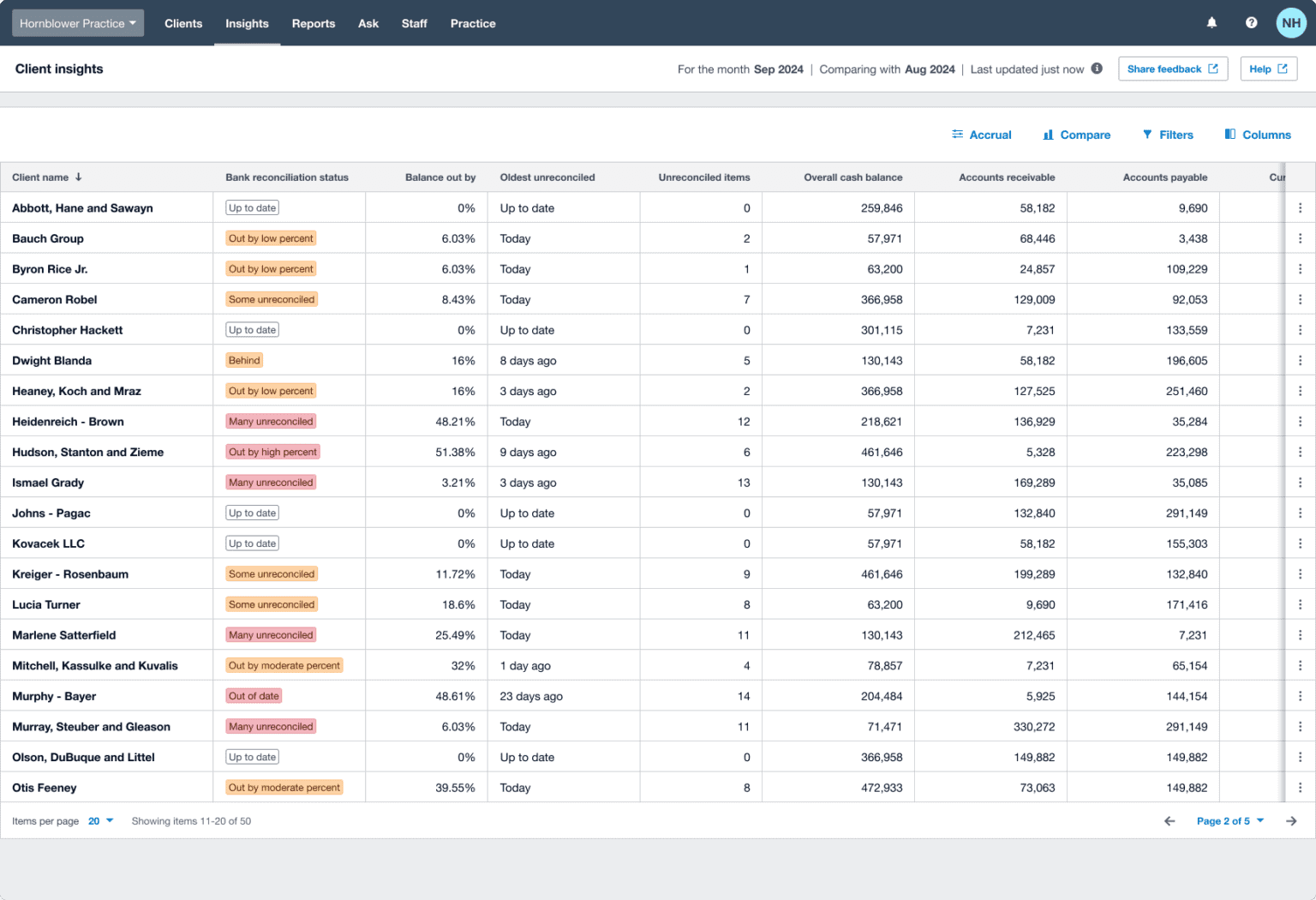The height and width of the screenshot is (900, 1316).
Task: Click the info icon beside Last updated
Action: click(x=1098, y=69)
